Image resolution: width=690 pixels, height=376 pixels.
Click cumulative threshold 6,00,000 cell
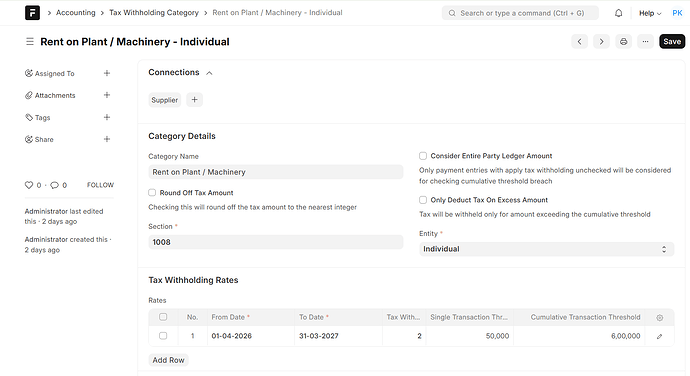[579, 336]
